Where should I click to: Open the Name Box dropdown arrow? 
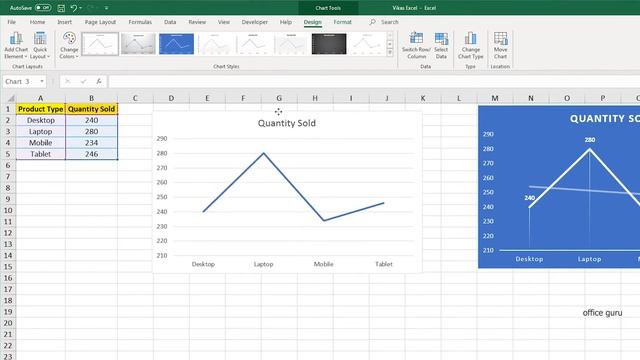click(x=42, y=82)
